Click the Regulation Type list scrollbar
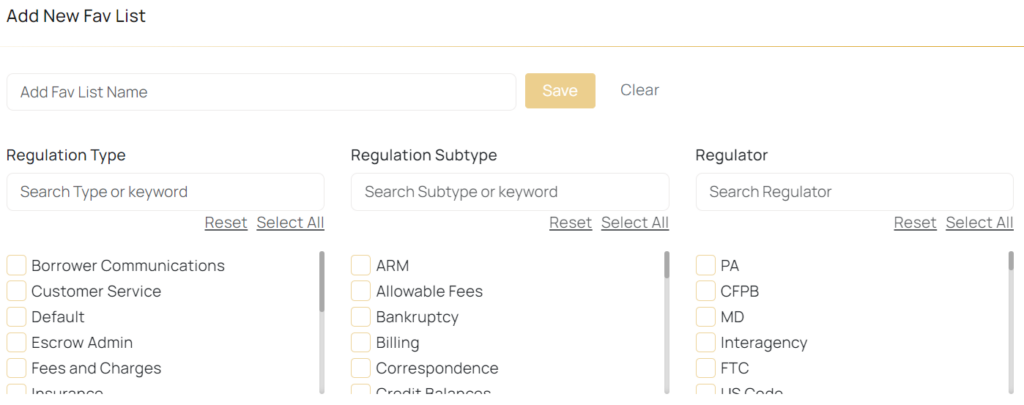The image size is (1024, 405). click(x=321, y=281)
